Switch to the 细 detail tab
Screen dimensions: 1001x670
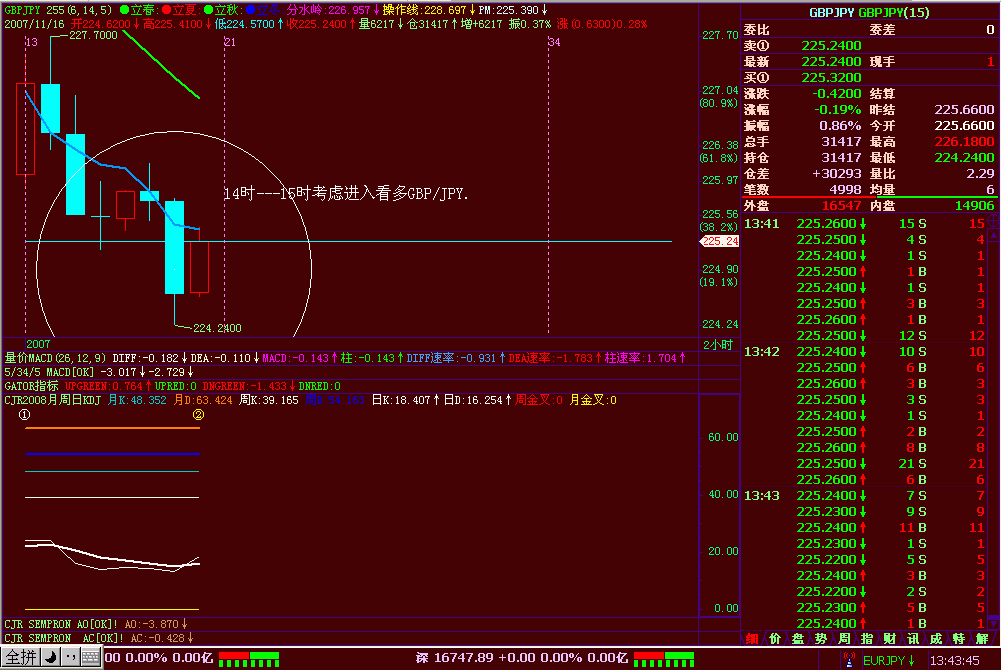pos(751,639)
